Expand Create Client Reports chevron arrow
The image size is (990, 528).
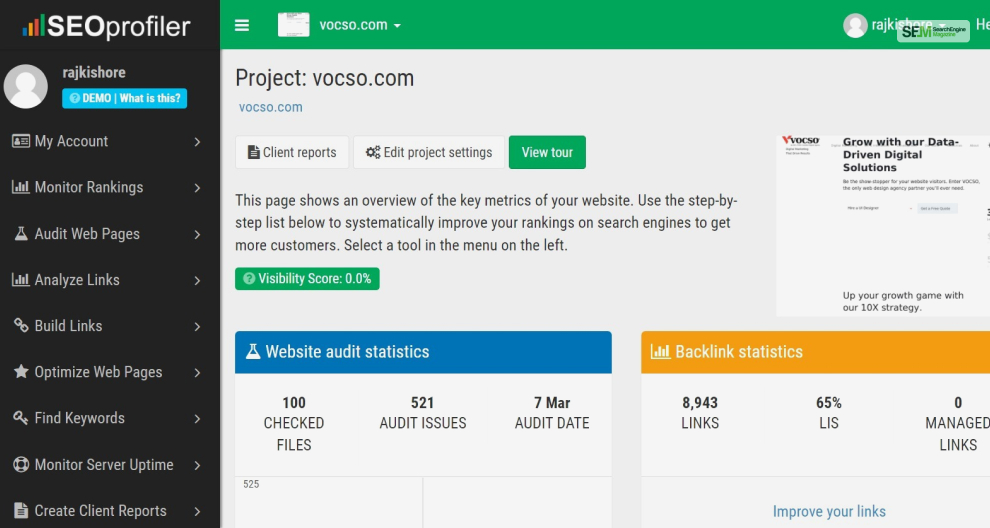[197, 512]
